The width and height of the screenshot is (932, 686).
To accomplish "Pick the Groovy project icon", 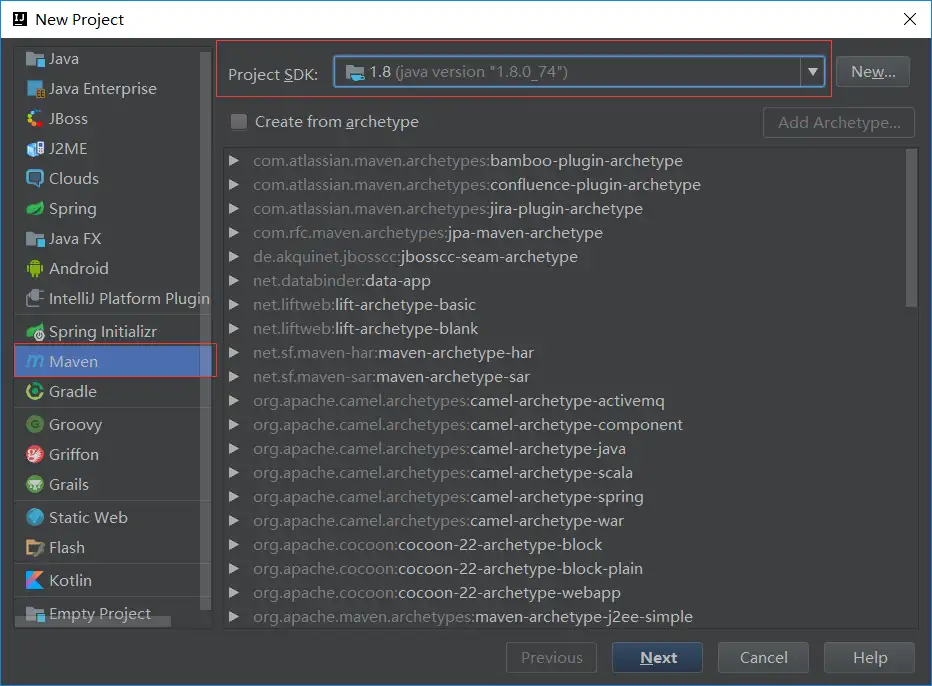I will coord(35,425).
